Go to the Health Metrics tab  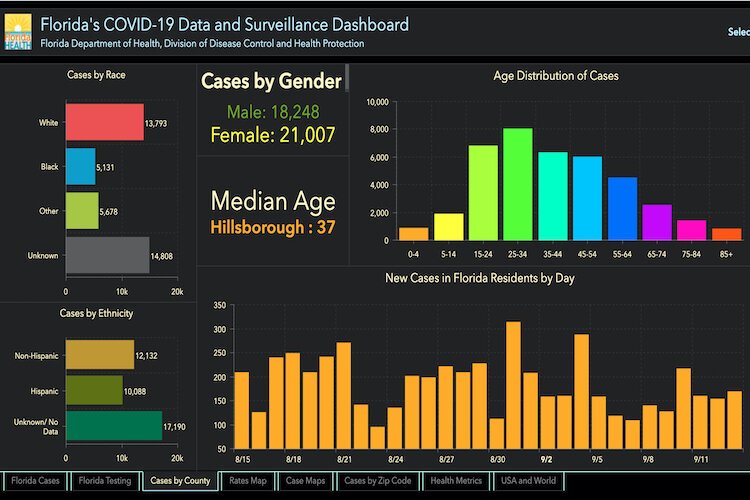pos(456,481)
